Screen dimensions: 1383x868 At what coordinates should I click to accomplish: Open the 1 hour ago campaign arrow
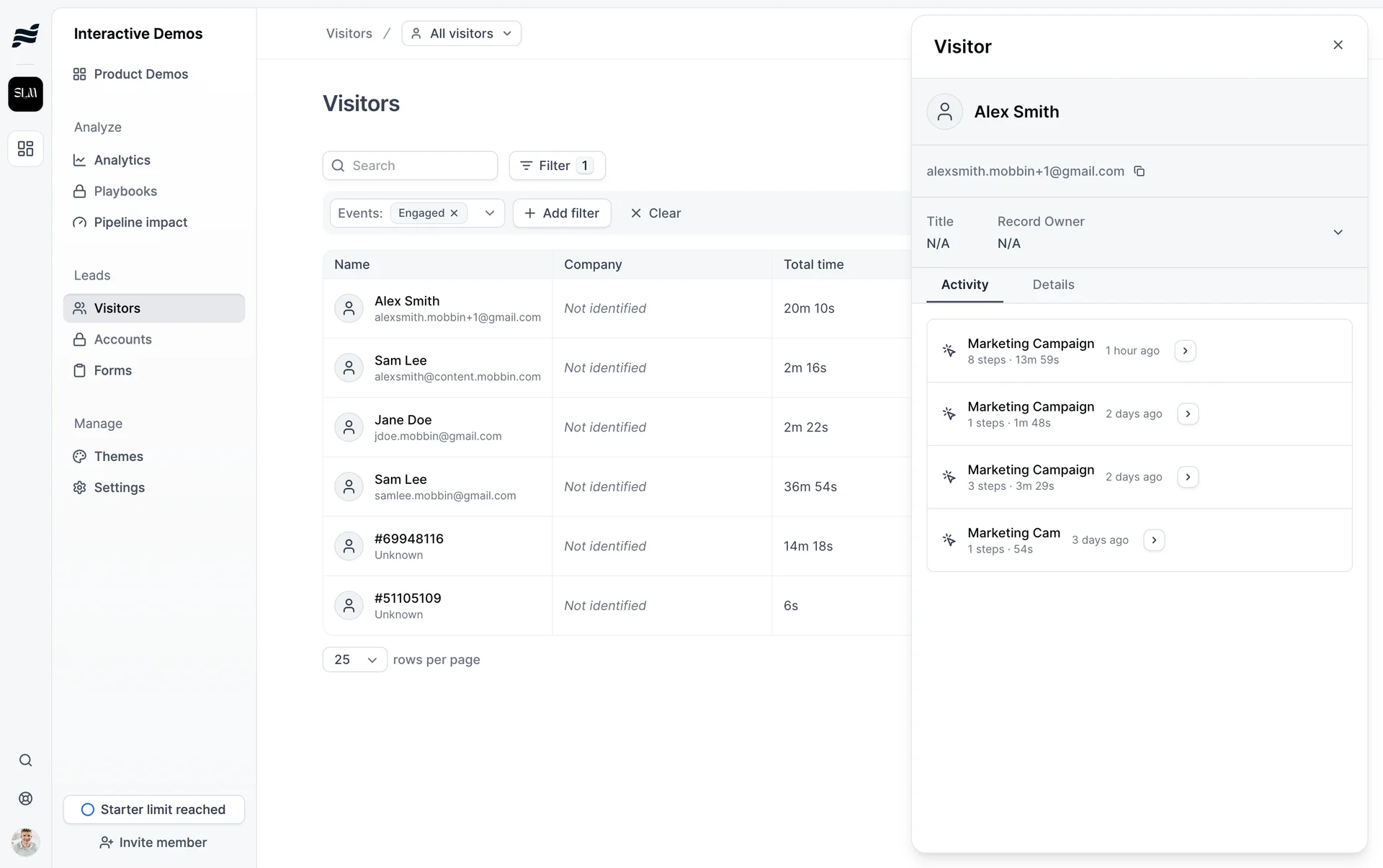(1185, 351)
